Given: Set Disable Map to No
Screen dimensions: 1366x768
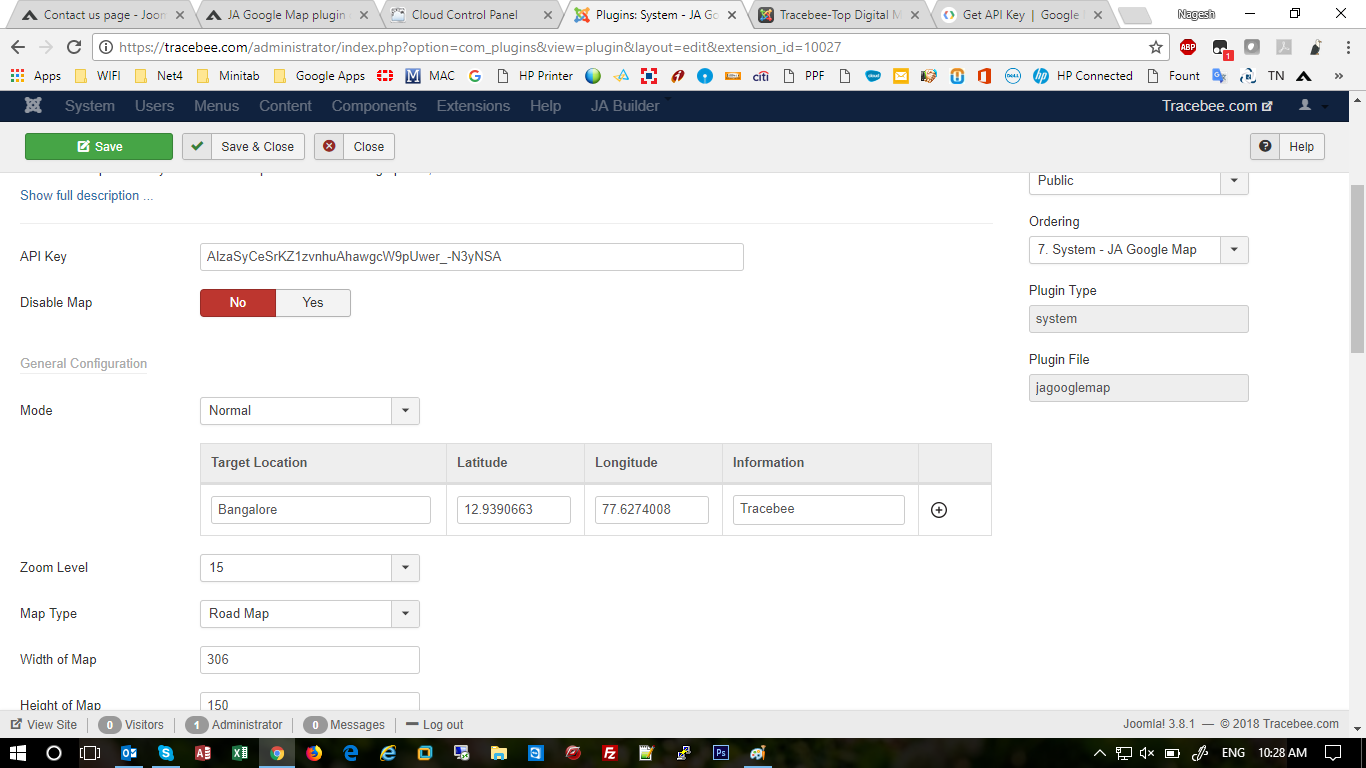Looking at the screenshot, I should pos(238,303).
